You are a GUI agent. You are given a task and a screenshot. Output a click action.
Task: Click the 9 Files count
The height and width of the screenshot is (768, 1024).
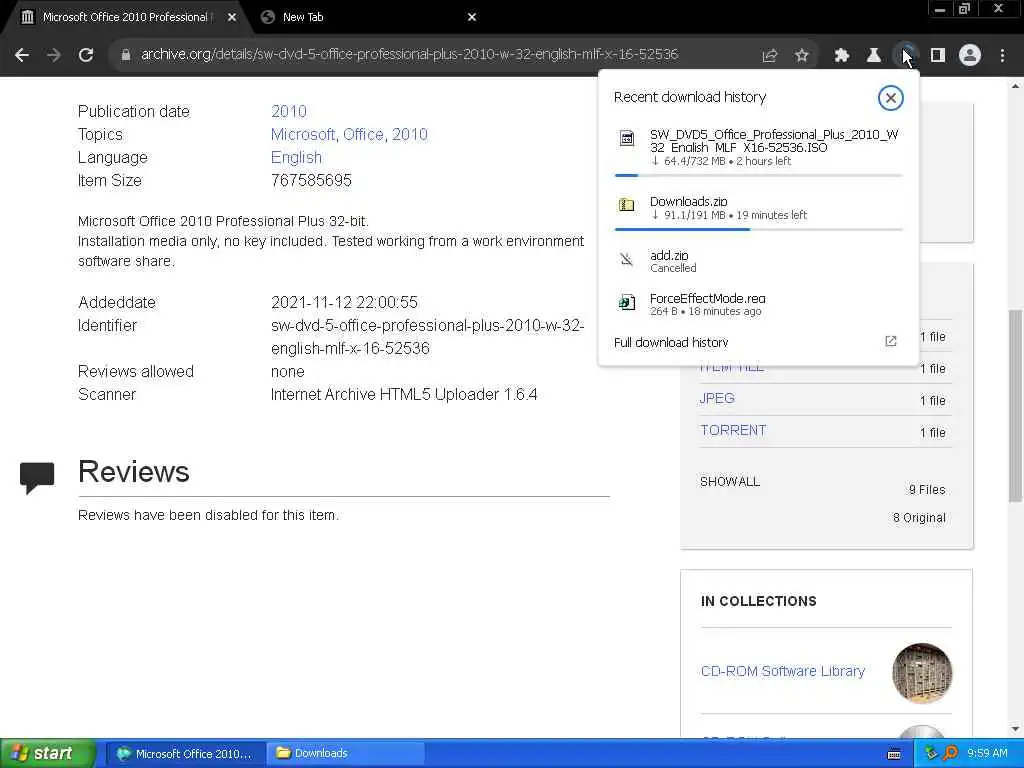click(927, 490)
